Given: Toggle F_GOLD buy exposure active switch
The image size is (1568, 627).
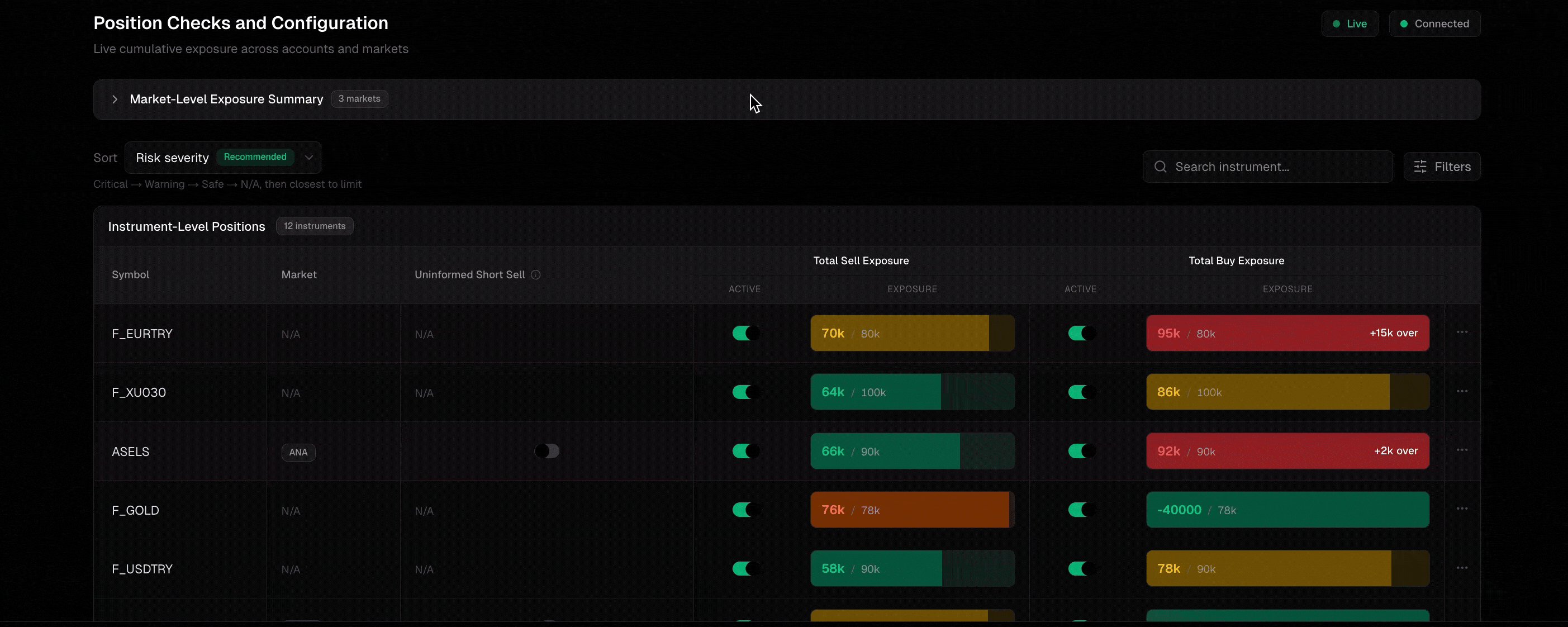Looking at the screenshot, I should (x=1082, y=510).
